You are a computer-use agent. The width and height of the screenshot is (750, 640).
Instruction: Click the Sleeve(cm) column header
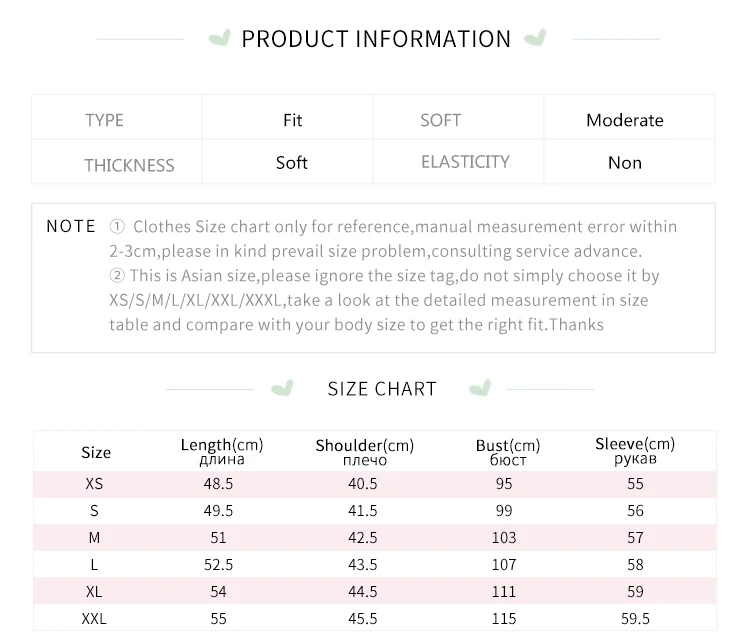[x=635, y=451]
